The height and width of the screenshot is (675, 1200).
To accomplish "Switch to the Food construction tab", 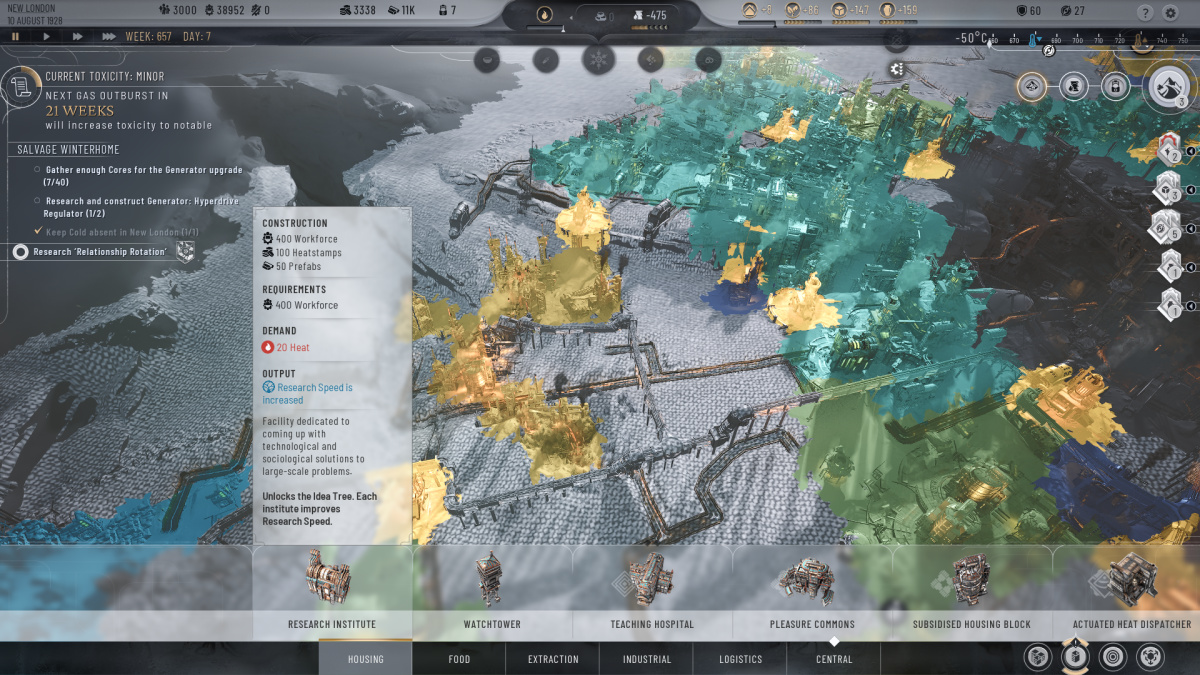I will click(x=459, y=658).
